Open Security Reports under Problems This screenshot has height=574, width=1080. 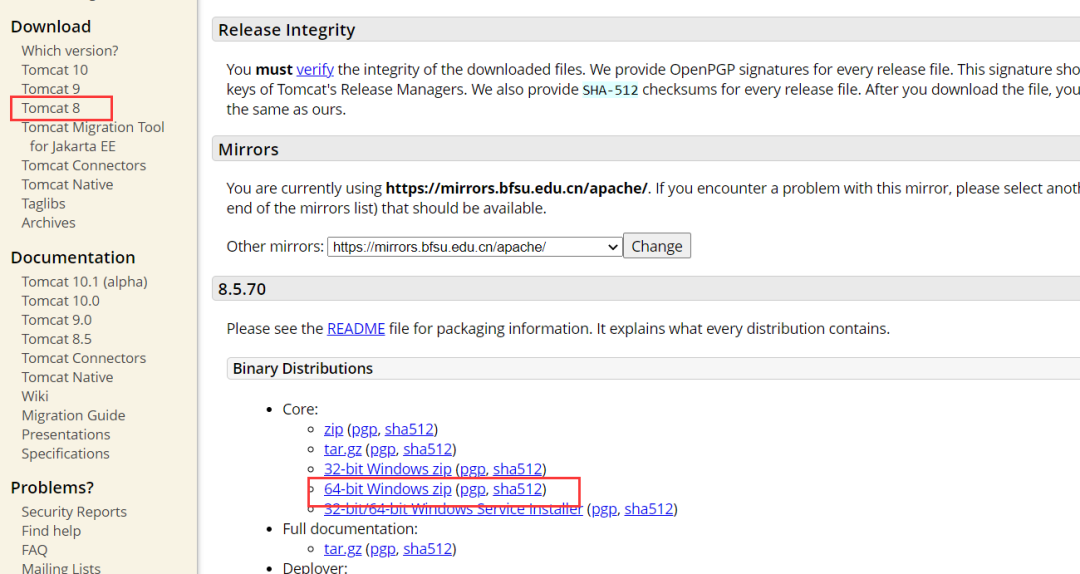pyautogui.click(x=74, y=512)
